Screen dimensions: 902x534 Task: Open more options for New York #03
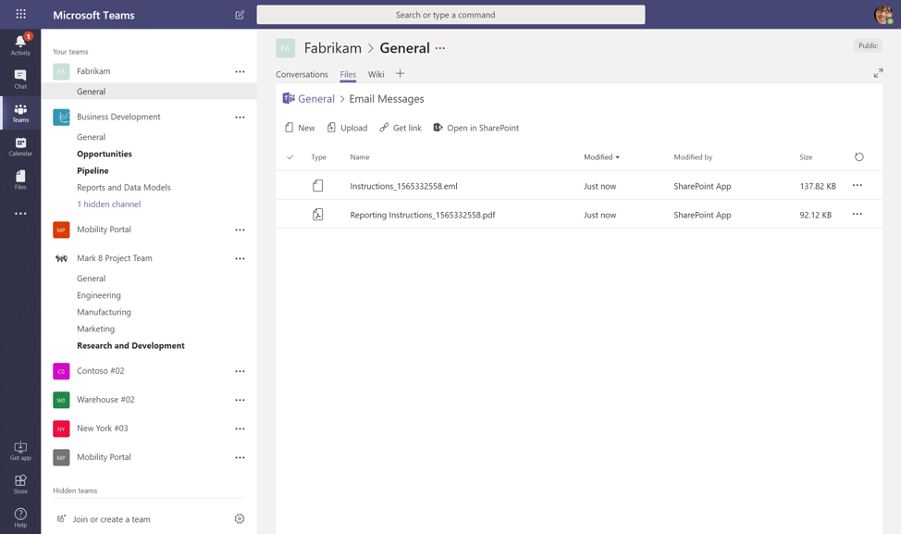(240, 429)
